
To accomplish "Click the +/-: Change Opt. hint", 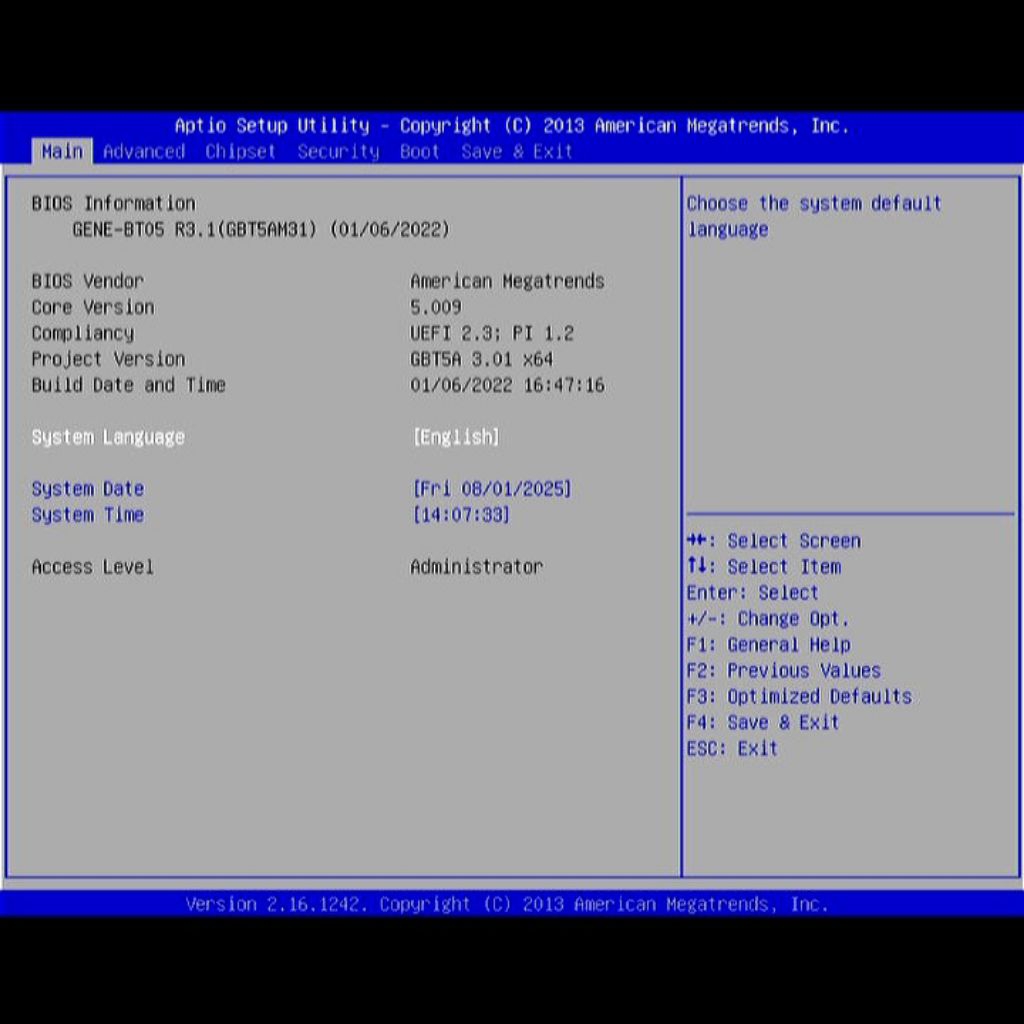I will pos(768,618).
